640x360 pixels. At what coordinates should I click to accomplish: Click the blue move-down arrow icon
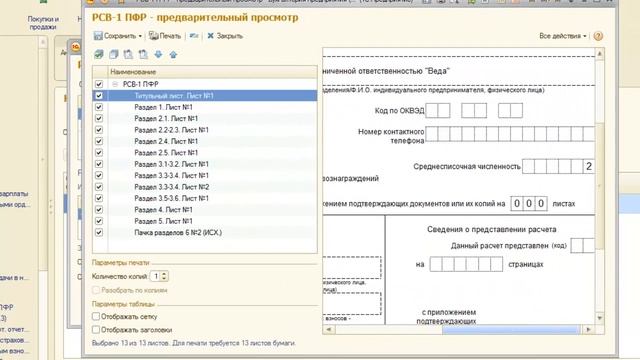point(158,54)
